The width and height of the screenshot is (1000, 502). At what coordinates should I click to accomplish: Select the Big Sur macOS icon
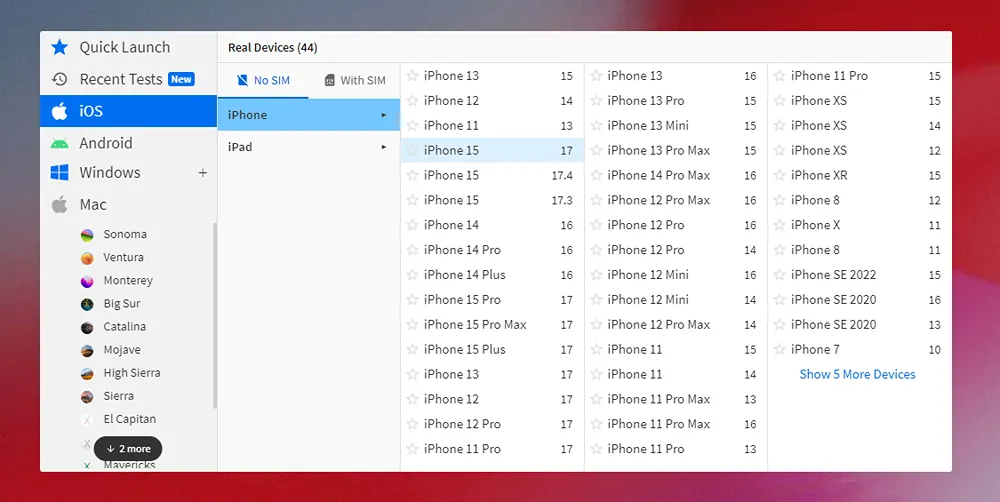click(x=87, y=304)
